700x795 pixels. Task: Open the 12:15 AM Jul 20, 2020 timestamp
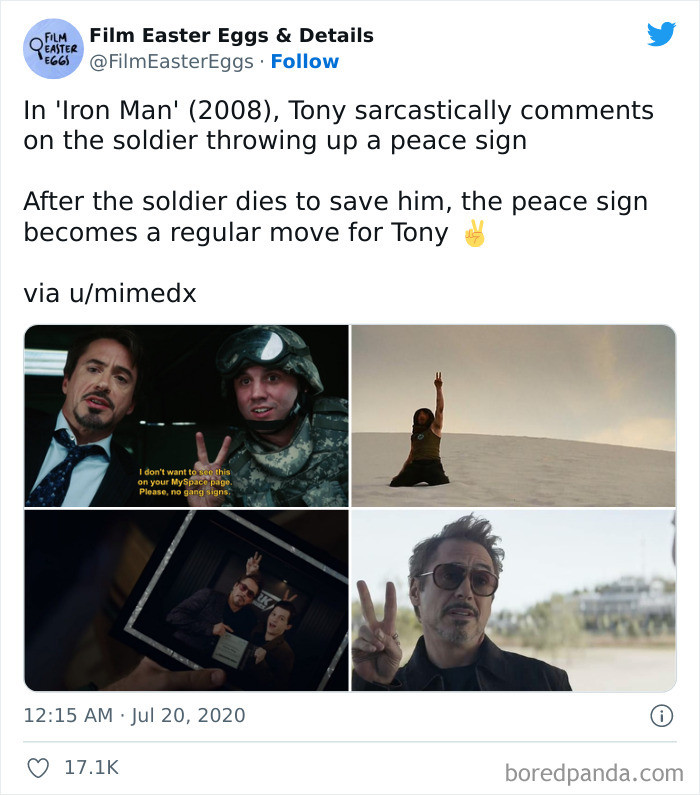(x=134, y=715)
